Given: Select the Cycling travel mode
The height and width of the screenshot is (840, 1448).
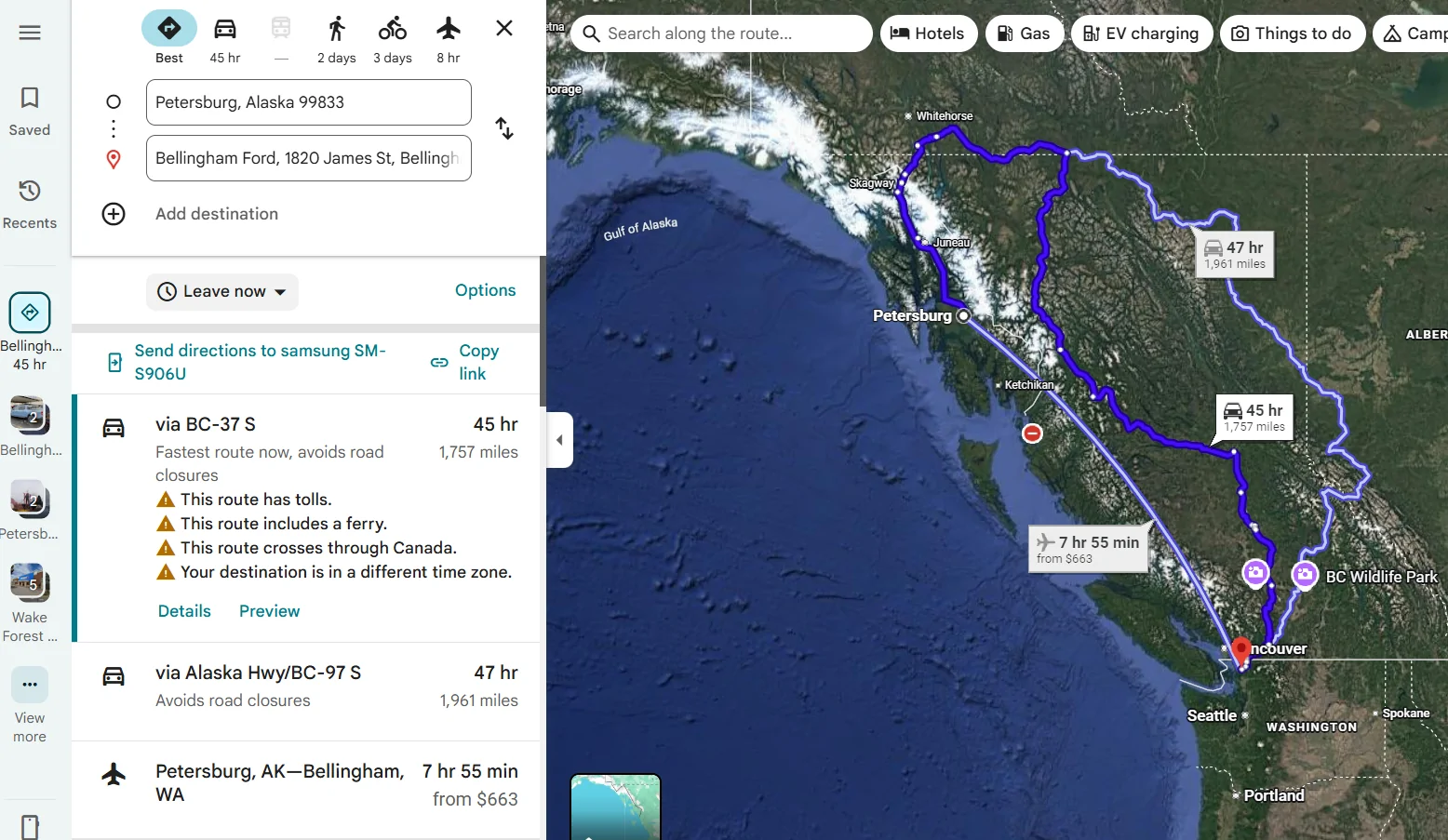Looking at the screenshot, I should 392,29.
